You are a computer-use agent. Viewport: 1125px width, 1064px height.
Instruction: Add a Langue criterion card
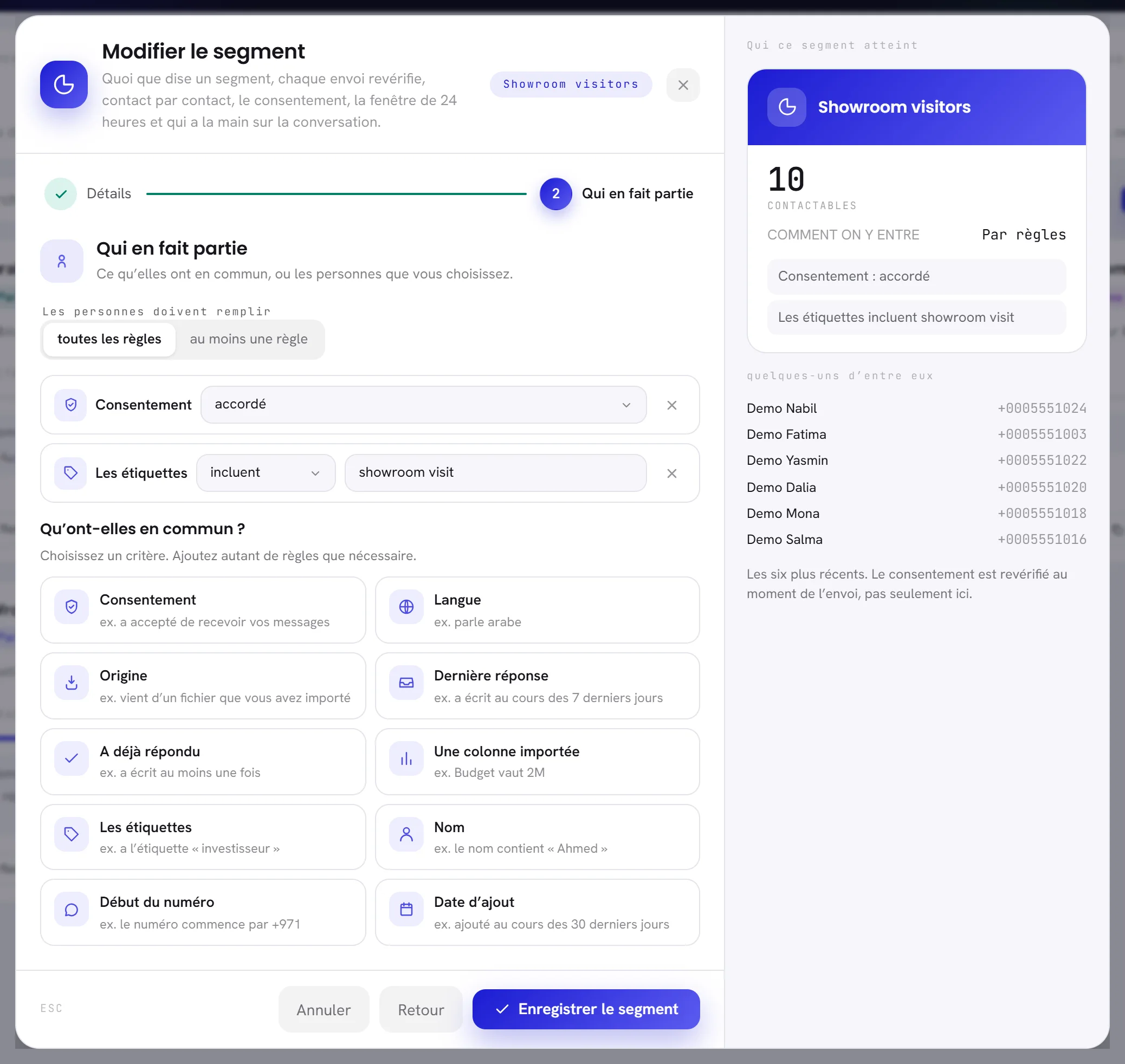536,609
